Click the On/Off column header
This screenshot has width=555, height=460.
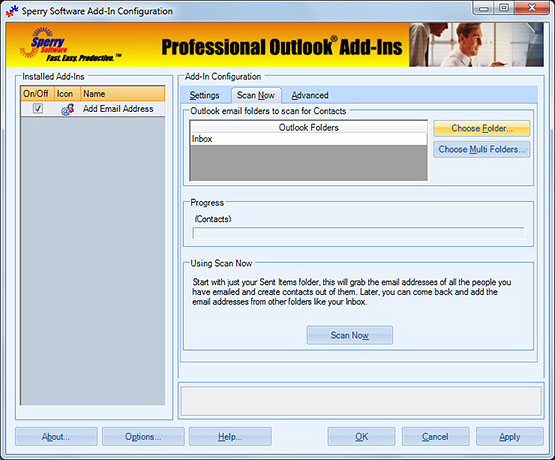pyautogui.click(x=37, y=94)
